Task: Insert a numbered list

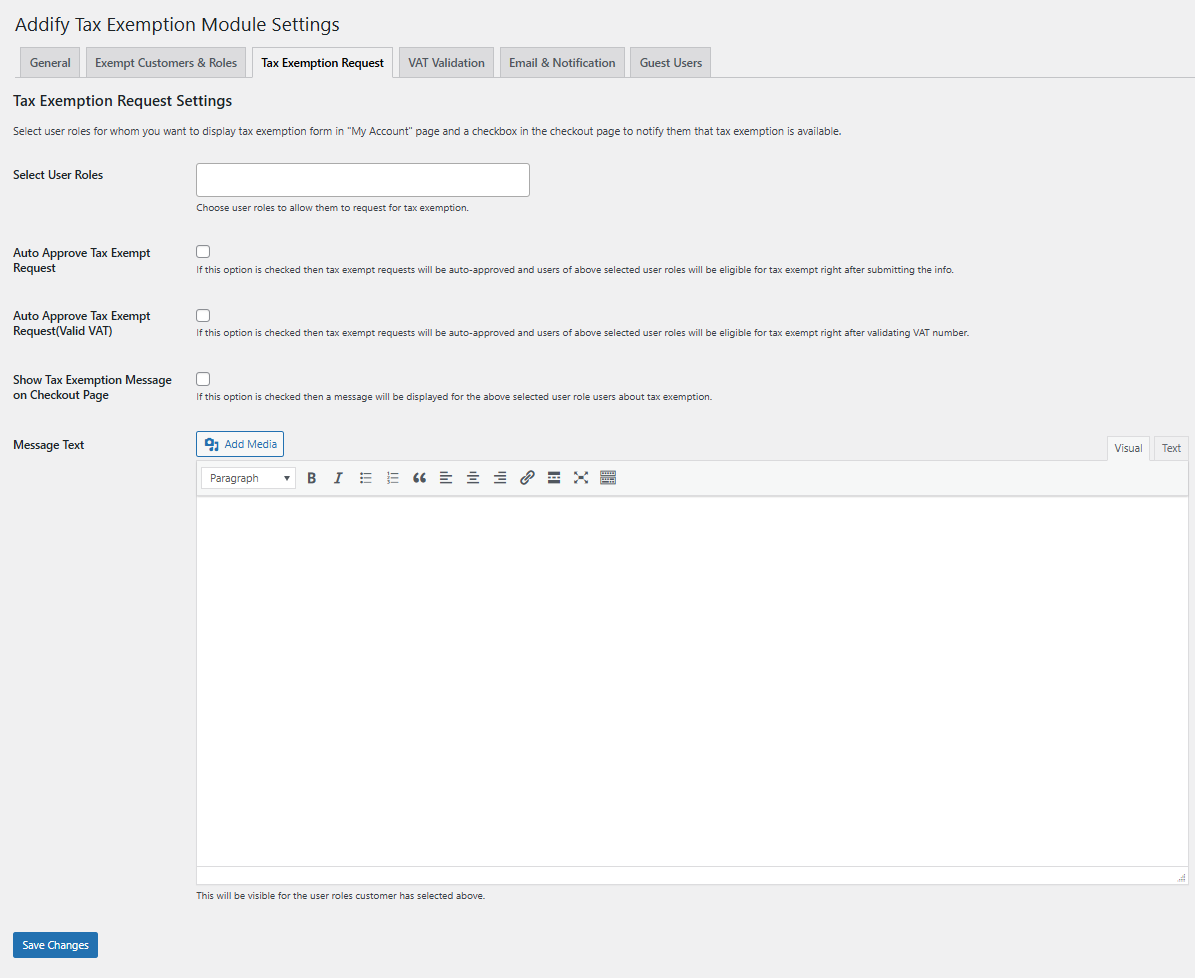Action: (392, 478)
